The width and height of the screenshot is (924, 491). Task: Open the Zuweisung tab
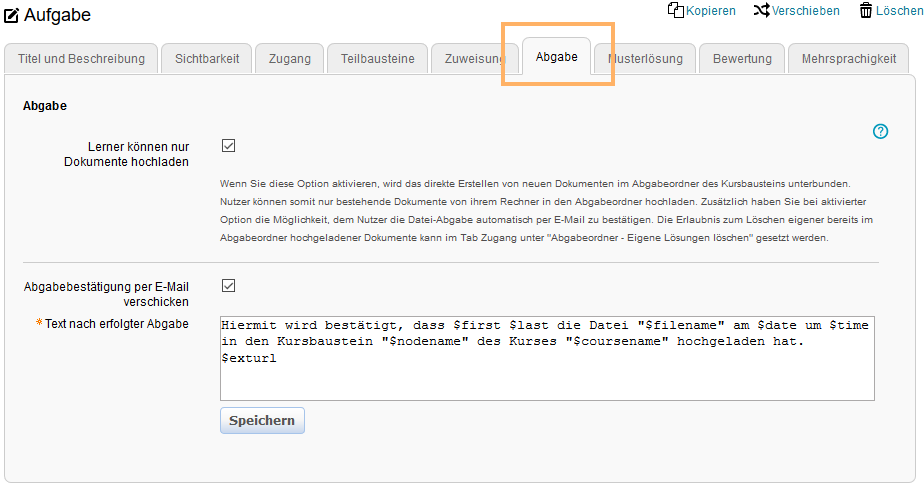click(468, 59)
